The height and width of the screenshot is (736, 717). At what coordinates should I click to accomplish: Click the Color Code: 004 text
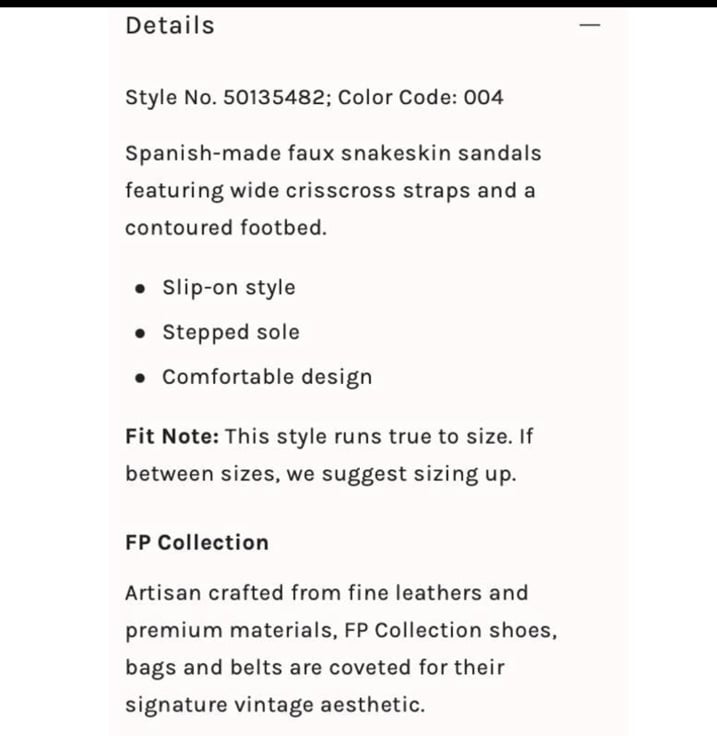(x=420, y=97)
